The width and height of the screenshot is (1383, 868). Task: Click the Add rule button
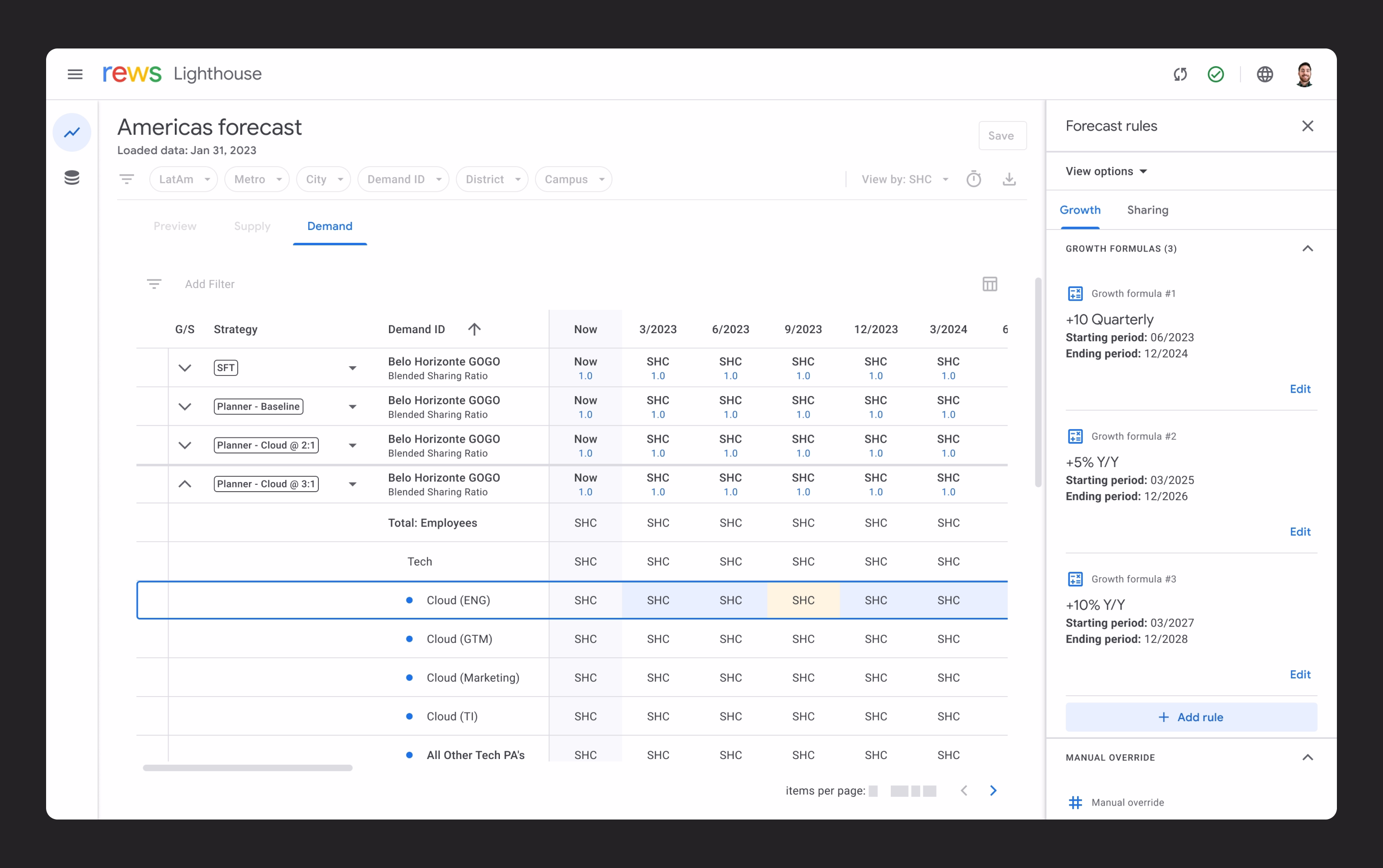(1191, 716)
